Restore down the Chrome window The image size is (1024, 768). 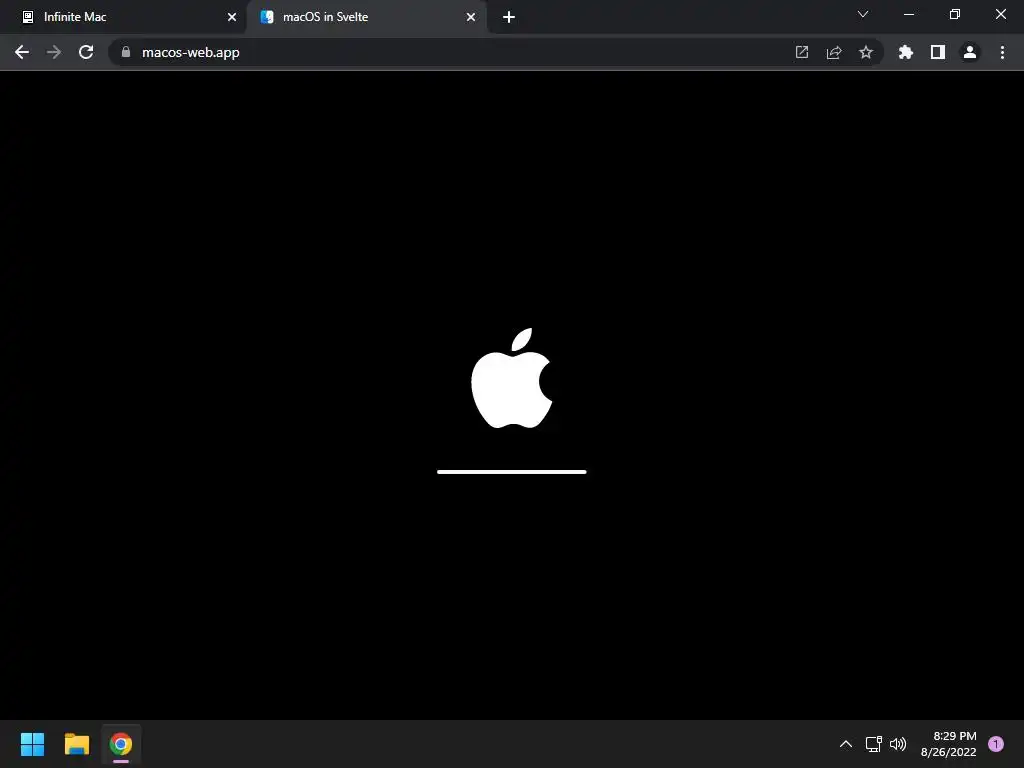(x=955, y=14)
